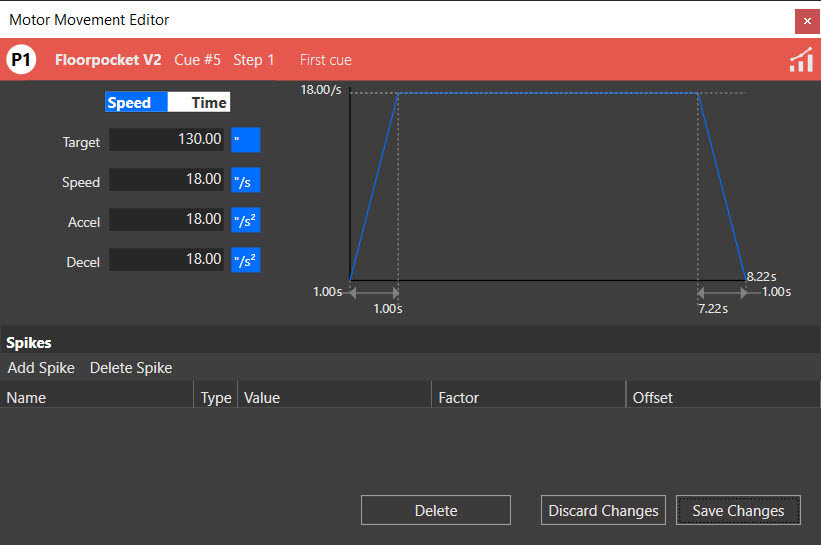Click the Target value input field

pyautogui.click(x=167, y=140)
